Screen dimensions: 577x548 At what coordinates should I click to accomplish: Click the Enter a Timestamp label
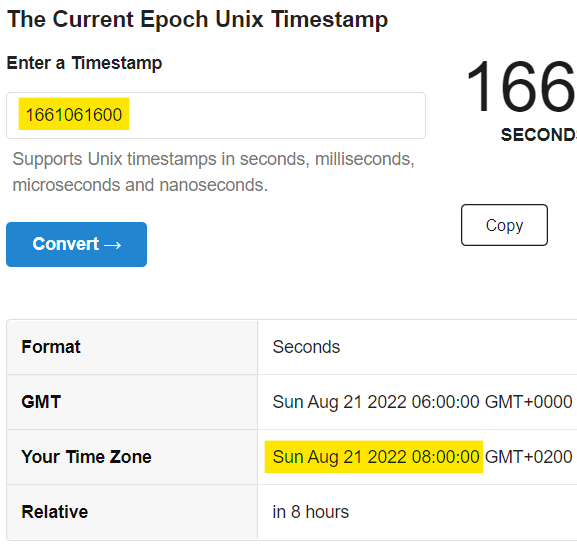coord(84,63)
